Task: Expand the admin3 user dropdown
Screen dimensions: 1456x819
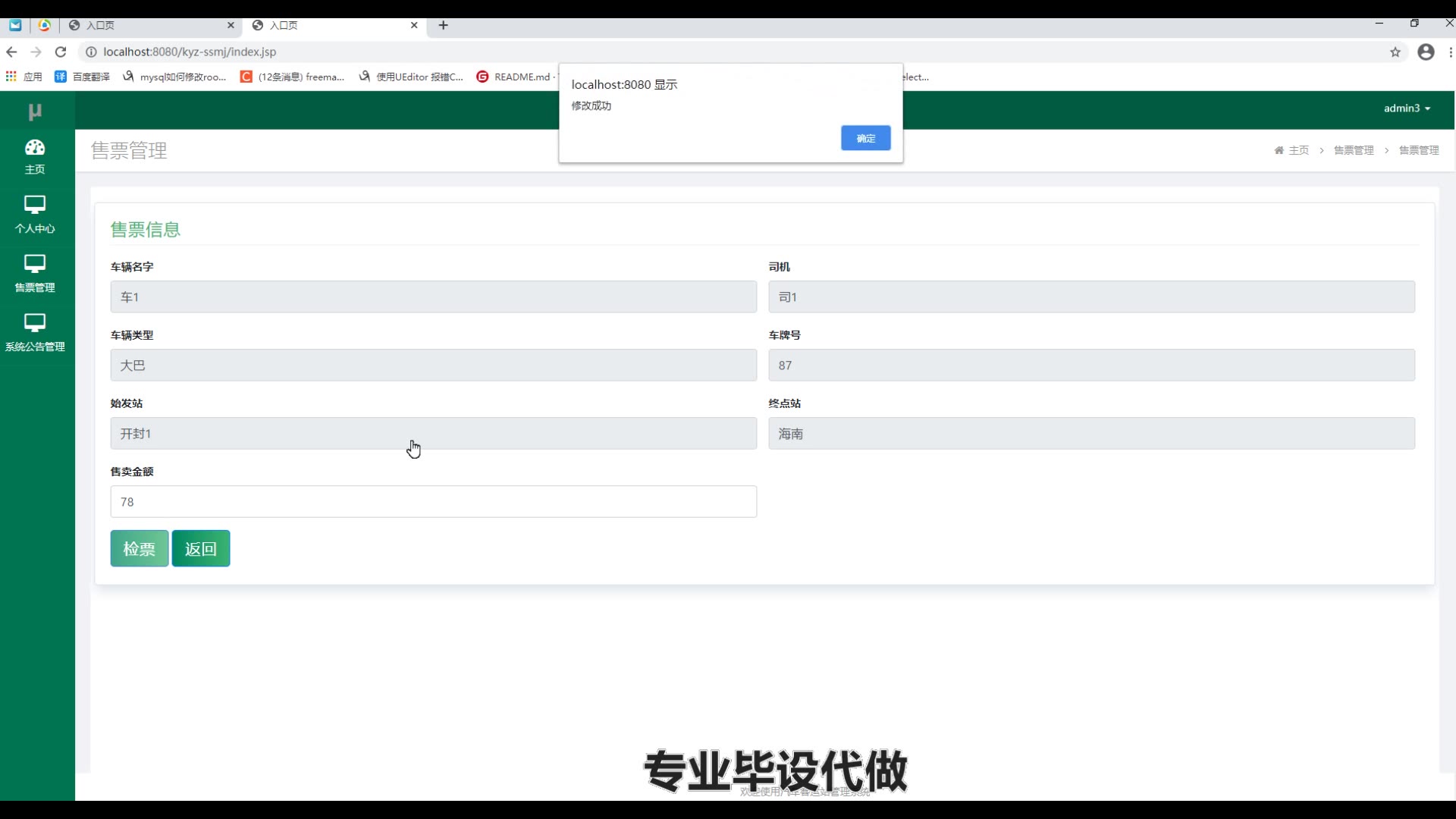Action: [x=1407, y=108]
